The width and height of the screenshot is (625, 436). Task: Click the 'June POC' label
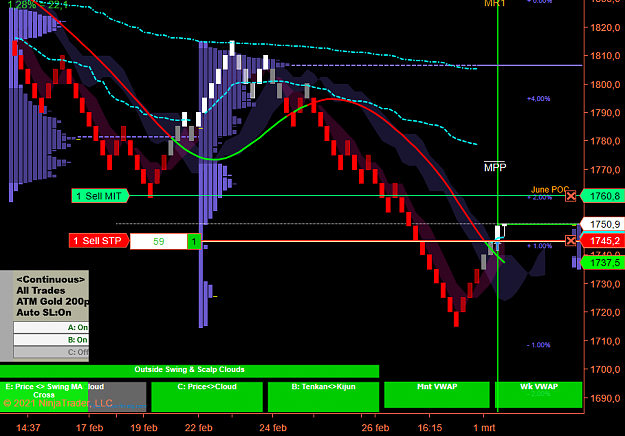pos(550,190)
